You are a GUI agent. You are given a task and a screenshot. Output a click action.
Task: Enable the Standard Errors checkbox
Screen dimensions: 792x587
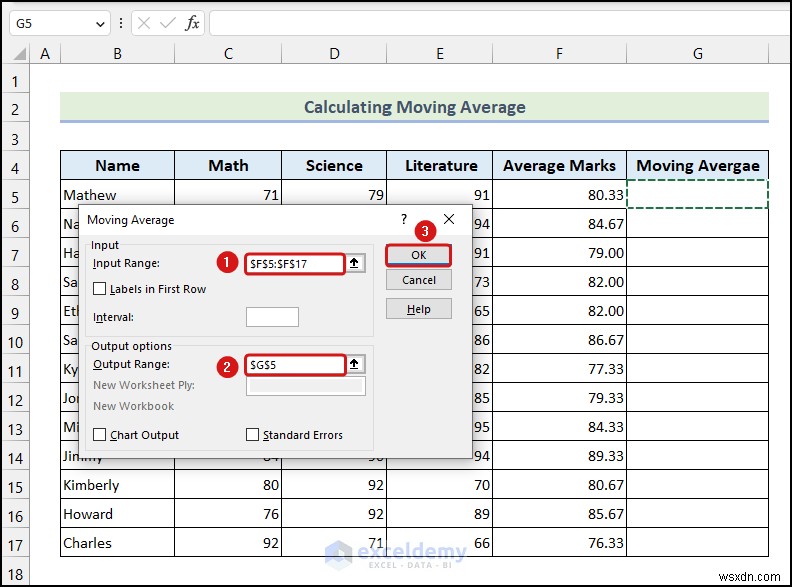point(252,435)
